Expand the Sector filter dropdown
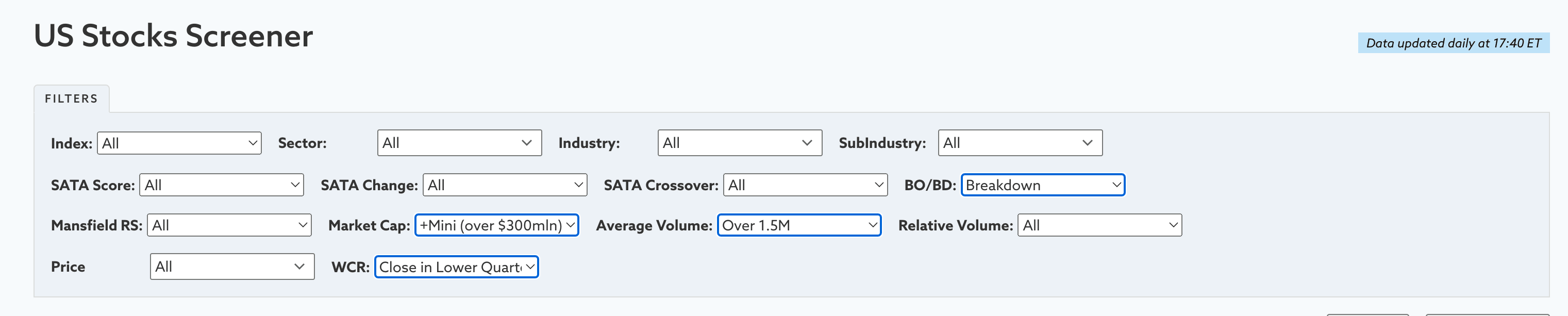The height and width of the screenshot is (316, 1568). 459,142
